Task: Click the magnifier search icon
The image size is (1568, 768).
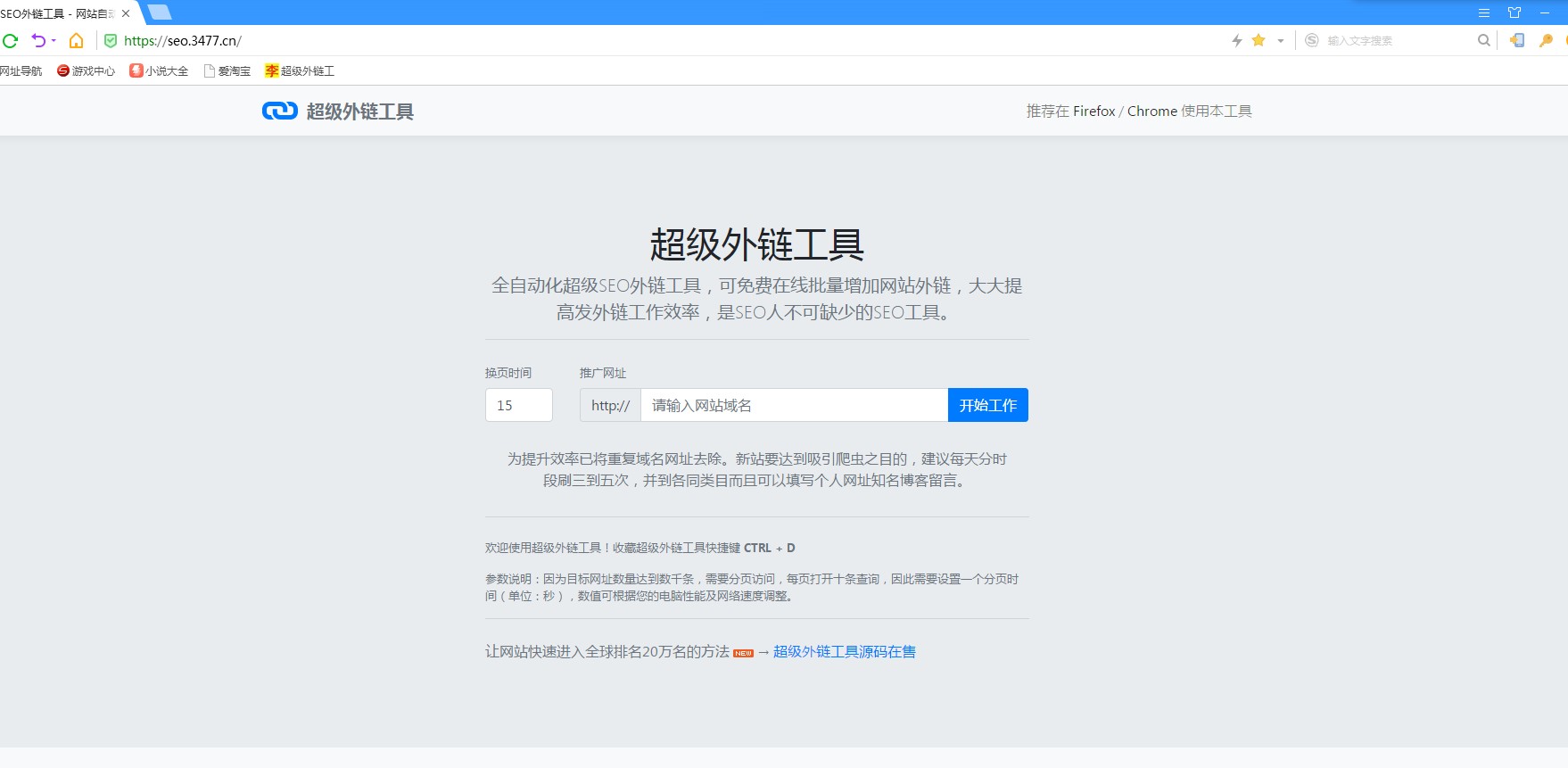Action: [x=1483, y=40]
